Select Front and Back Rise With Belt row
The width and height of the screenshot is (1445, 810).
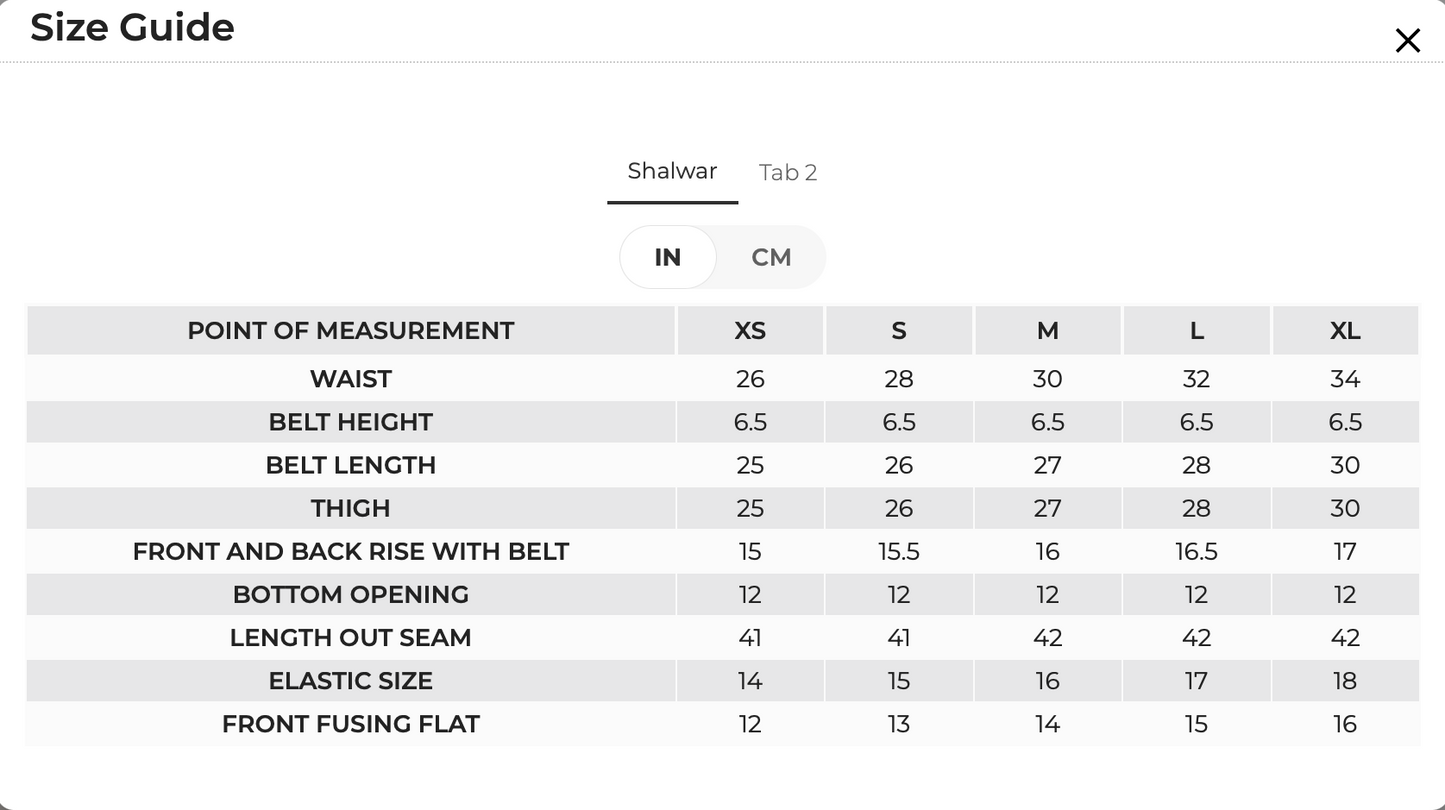722,551
